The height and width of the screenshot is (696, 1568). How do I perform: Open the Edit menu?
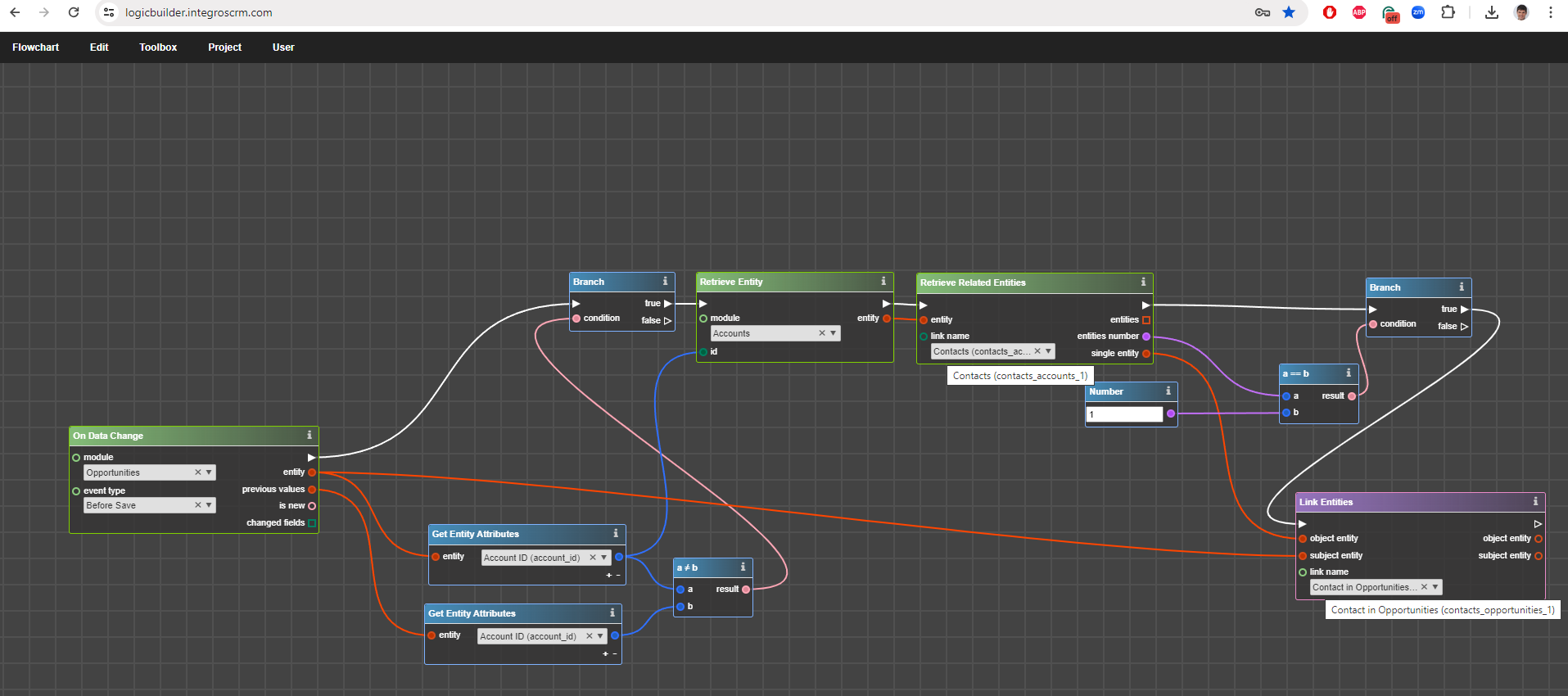[x=99, y=47]
